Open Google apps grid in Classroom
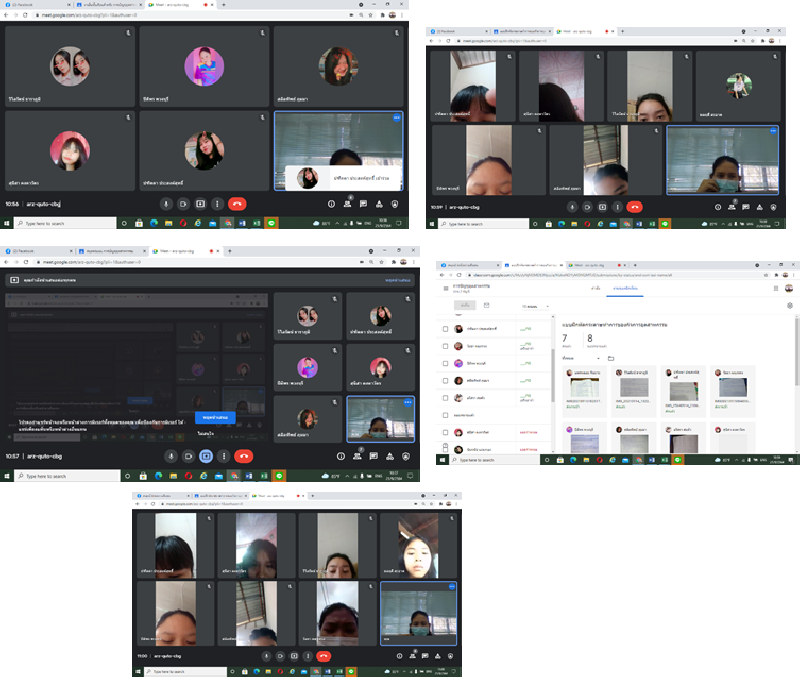Image resolution: width=800 pixels, height=677 pixels. [x=774, y=288]
